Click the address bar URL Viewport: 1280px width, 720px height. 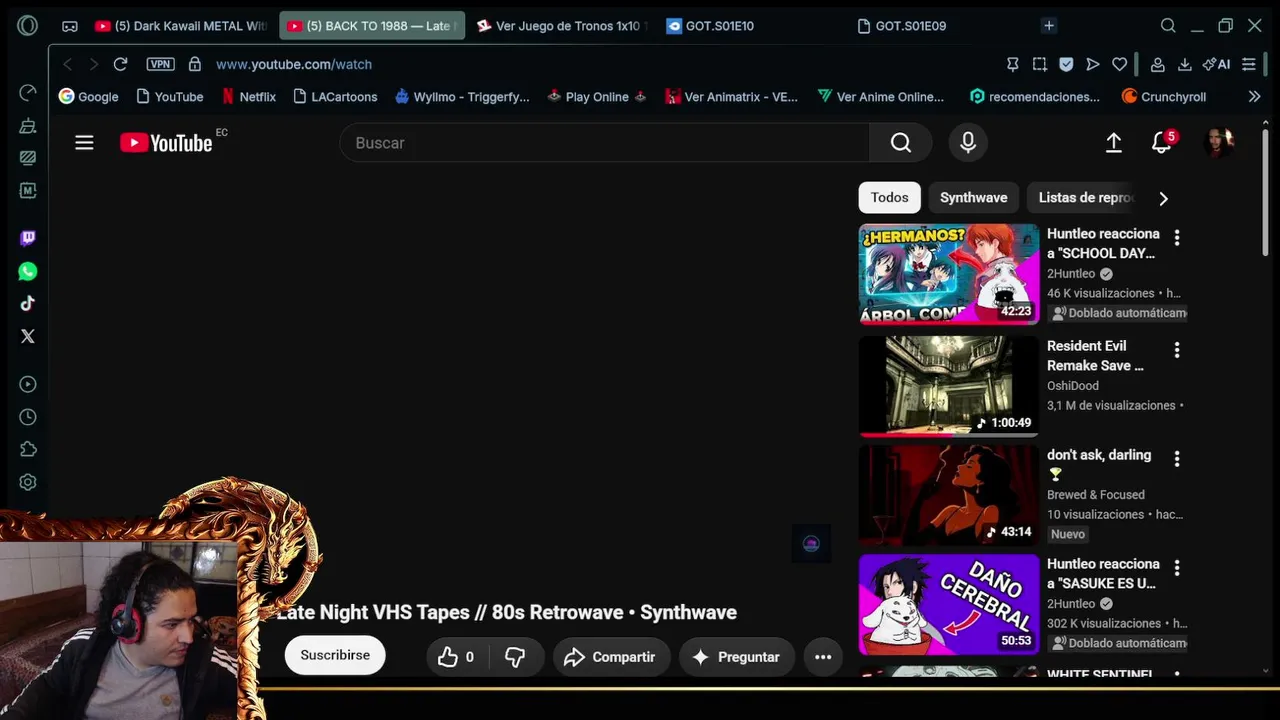tap(294, 64)
